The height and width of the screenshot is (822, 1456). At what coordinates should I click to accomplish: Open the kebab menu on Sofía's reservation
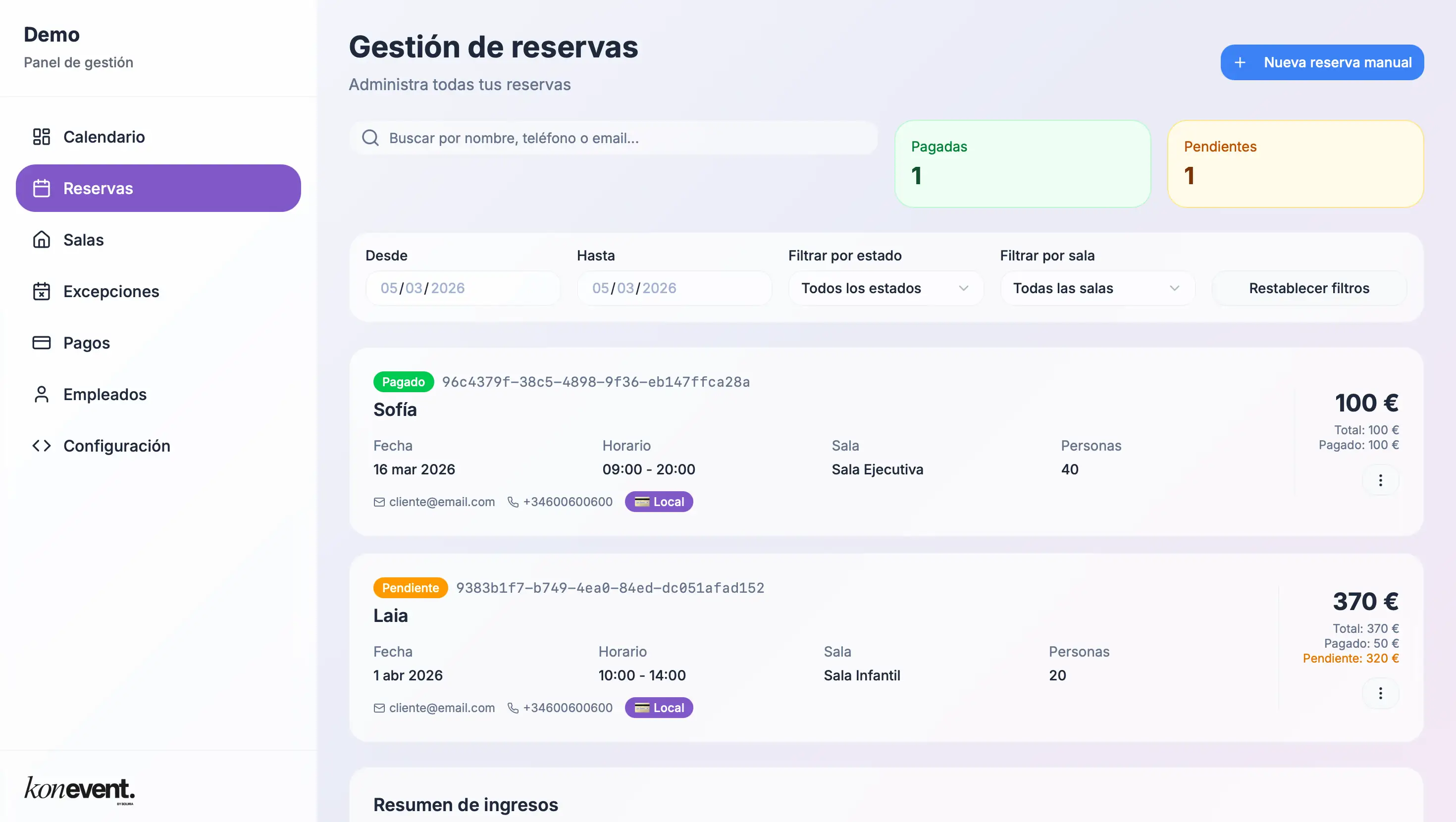[x=1381, y=480]
